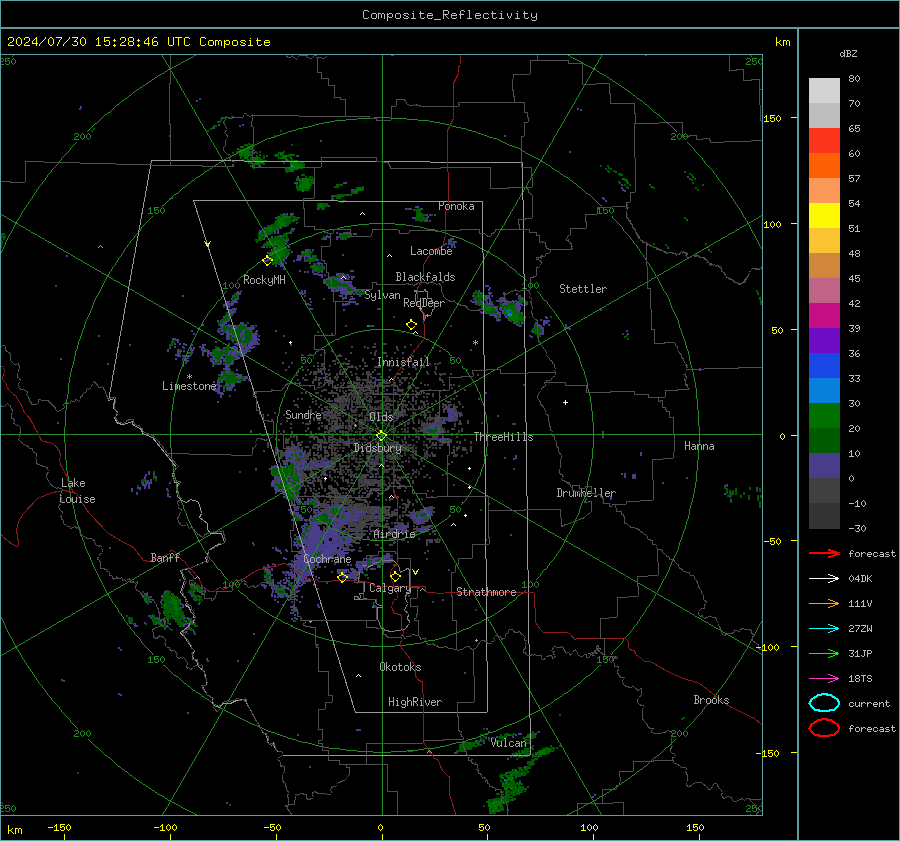The width and height of the screenshot is (900, 841).
Task: Click the HighRiver city label
Action: (415, 702)
